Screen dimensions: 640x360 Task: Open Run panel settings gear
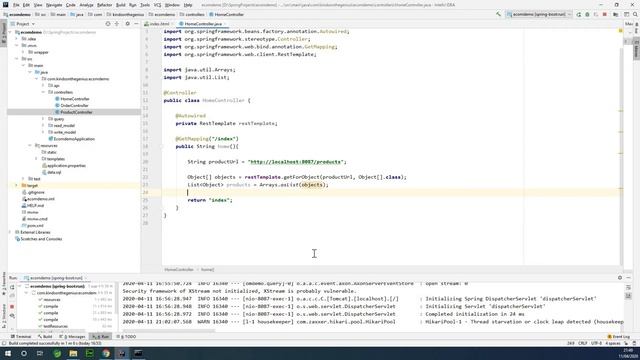coord(620,278)
